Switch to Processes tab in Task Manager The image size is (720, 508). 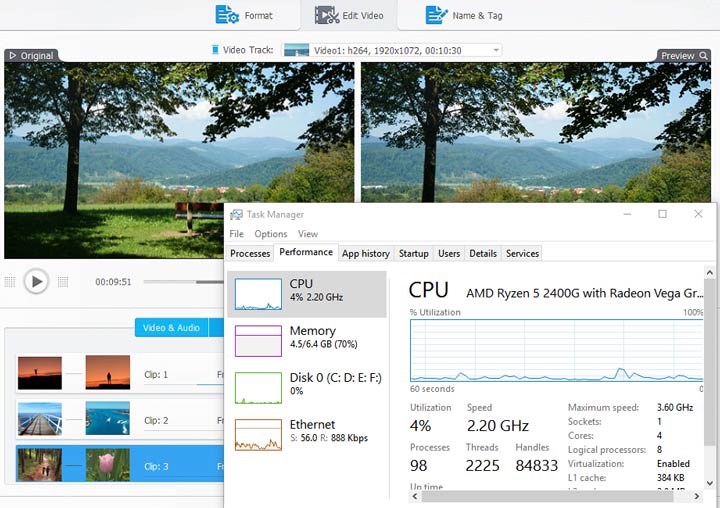point(250,253)
